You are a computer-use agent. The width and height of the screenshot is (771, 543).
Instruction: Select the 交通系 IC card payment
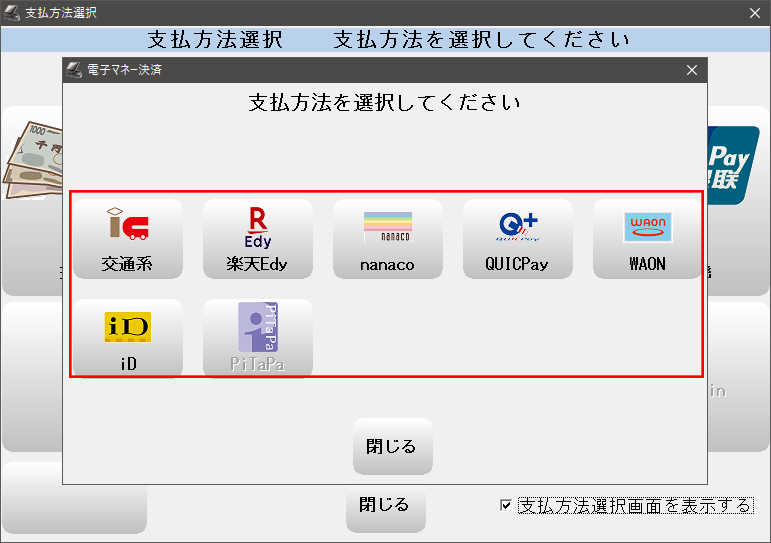[x=127, y=239]
